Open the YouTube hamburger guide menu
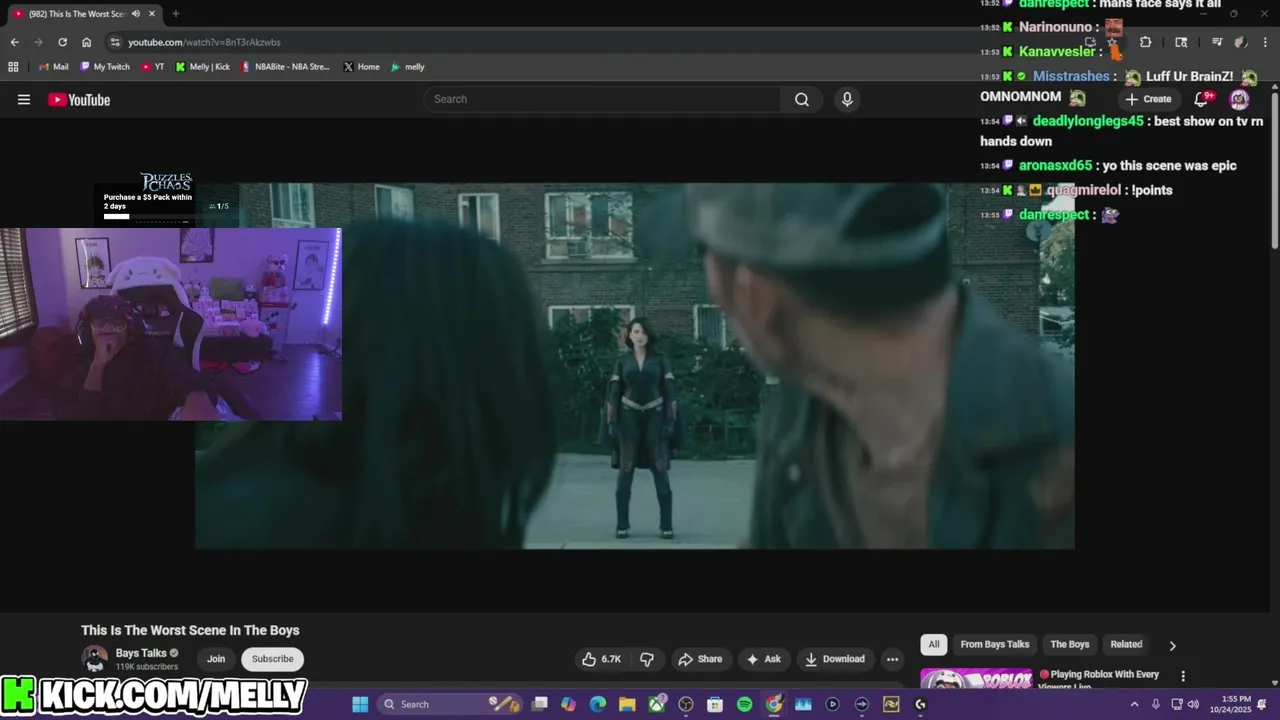Screen dimensions: 1280x720 click(x=24, y=99)
